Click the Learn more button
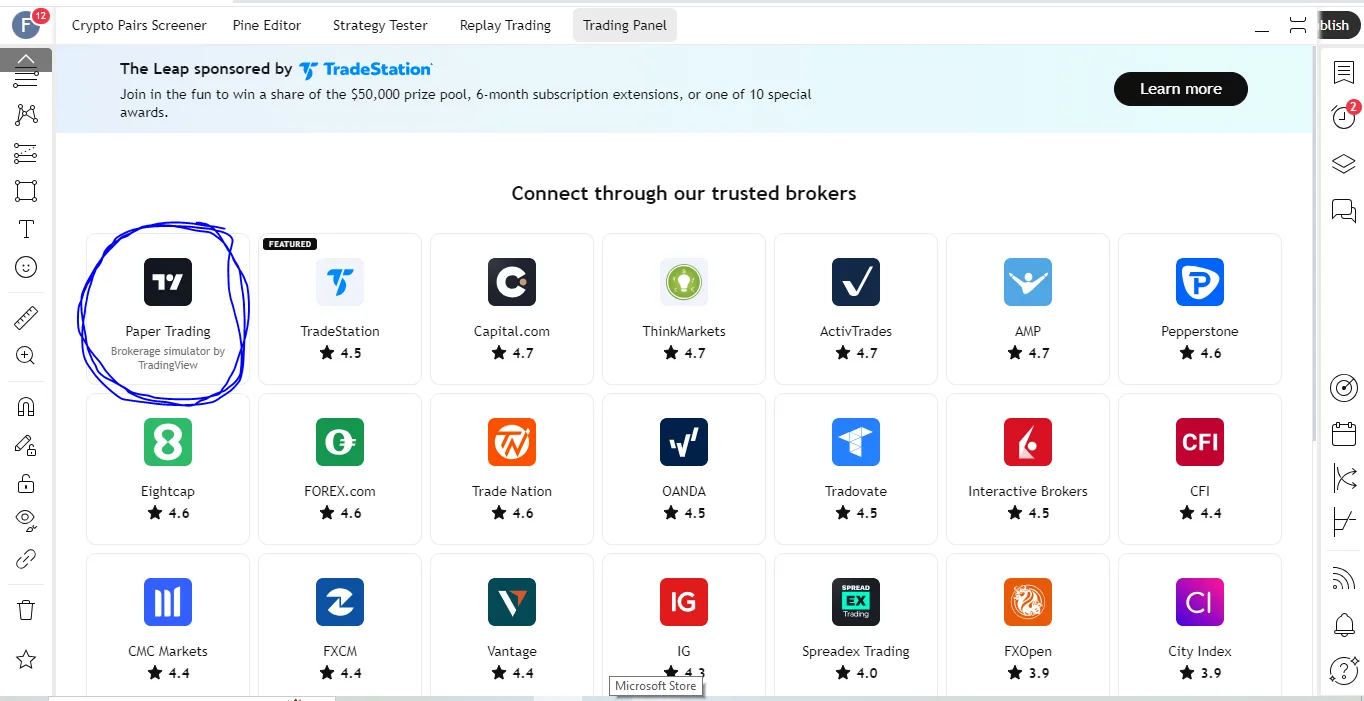This screenshot has height=701, width=1364. 1181,89
